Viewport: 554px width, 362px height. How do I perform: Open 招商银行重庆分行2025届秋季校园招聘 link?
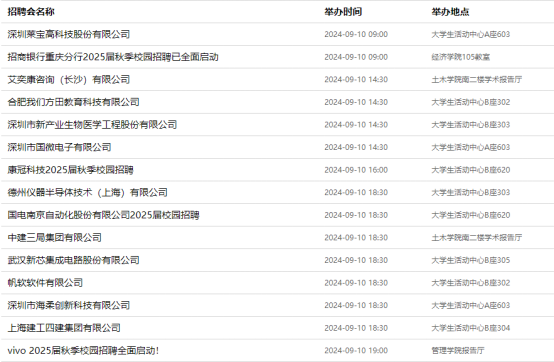[x=113, y=57]
